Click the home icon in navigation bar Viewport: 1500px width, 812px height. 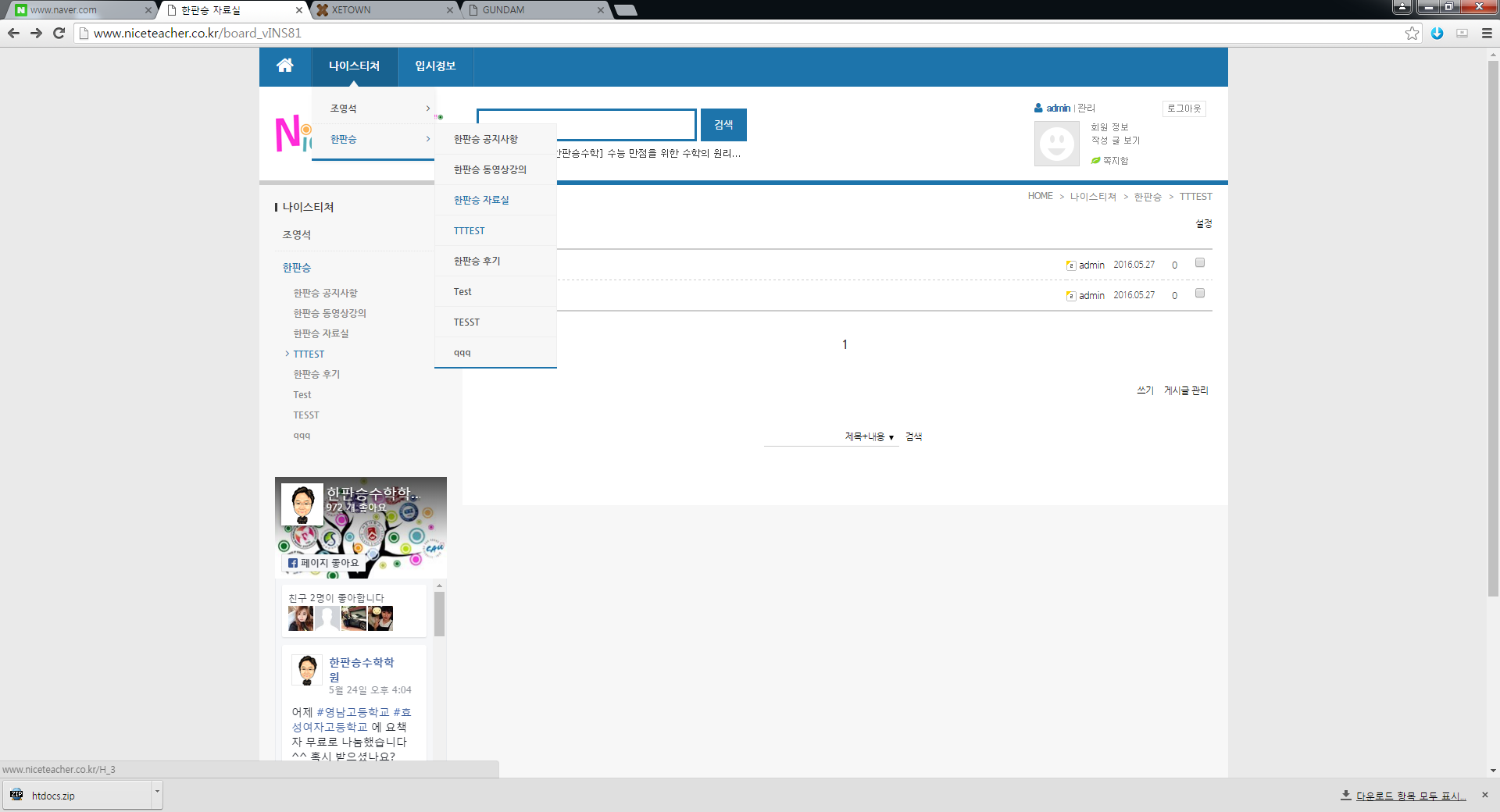[285, 66]
